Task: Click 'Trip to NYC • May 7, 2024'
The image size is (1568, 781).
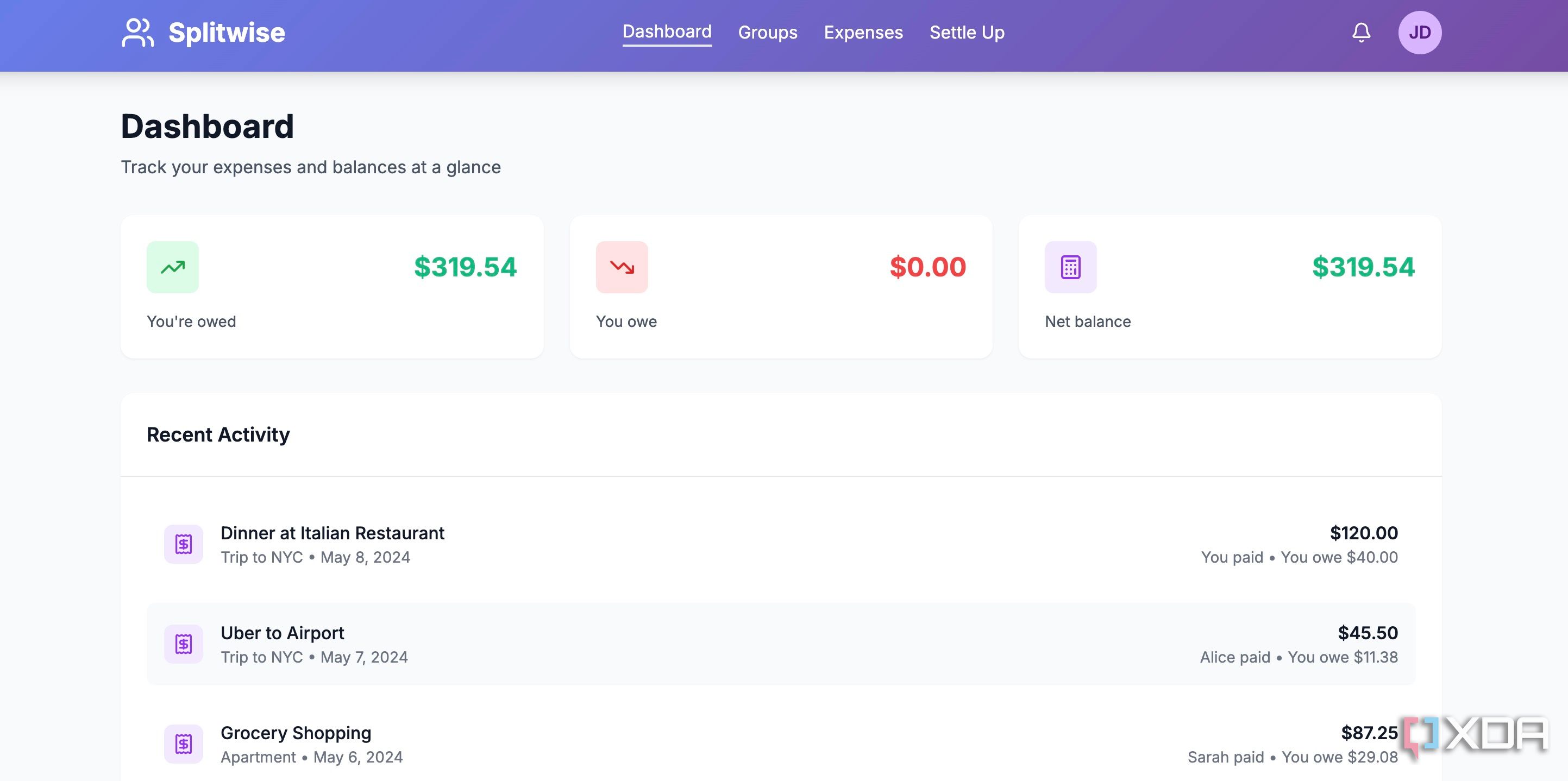Action: click(314, 657)
